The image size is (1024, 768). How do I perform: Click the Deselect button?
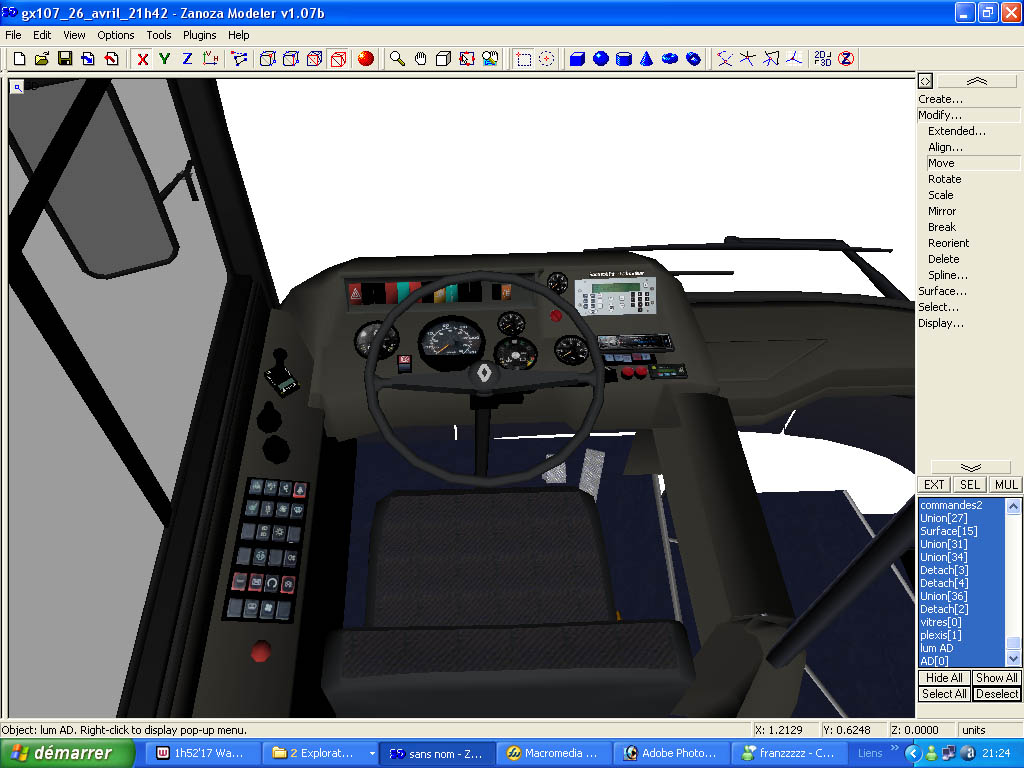click(x=997, y=694)
